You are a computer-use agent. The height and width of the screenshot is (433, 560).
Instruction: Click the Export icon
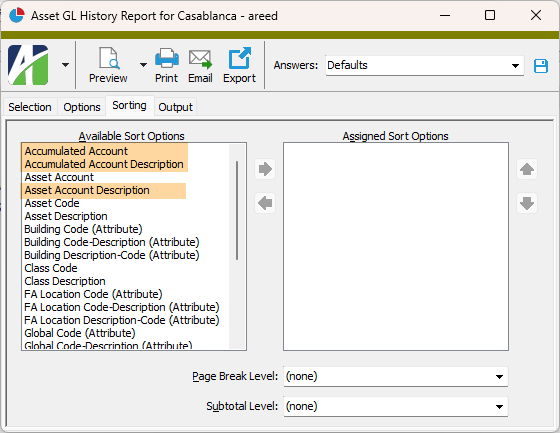click(239, 58)
